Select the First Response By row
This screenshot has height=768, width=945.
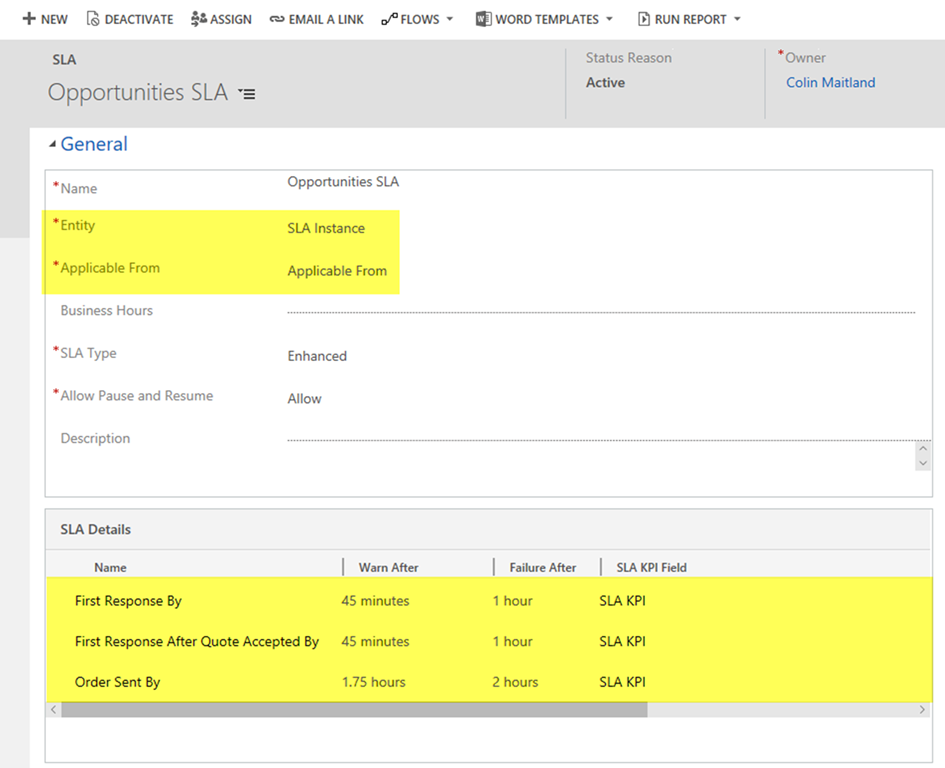coord(128,601)
